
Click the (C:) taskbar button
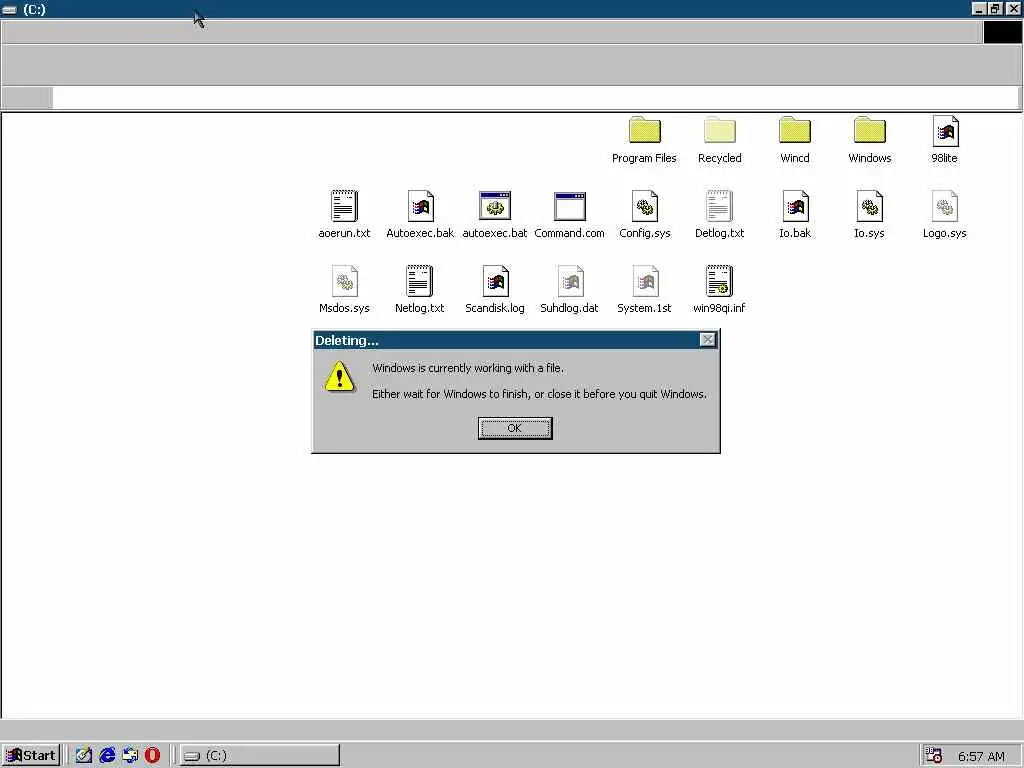click(260, 756)
